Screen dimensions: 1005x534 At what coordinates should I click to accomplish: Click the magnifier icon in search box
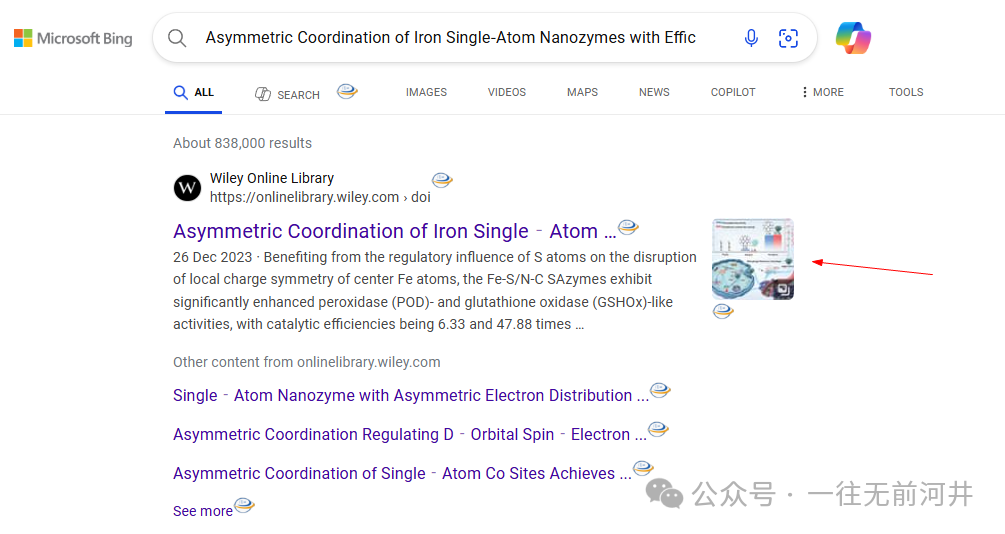pos(177,38)
